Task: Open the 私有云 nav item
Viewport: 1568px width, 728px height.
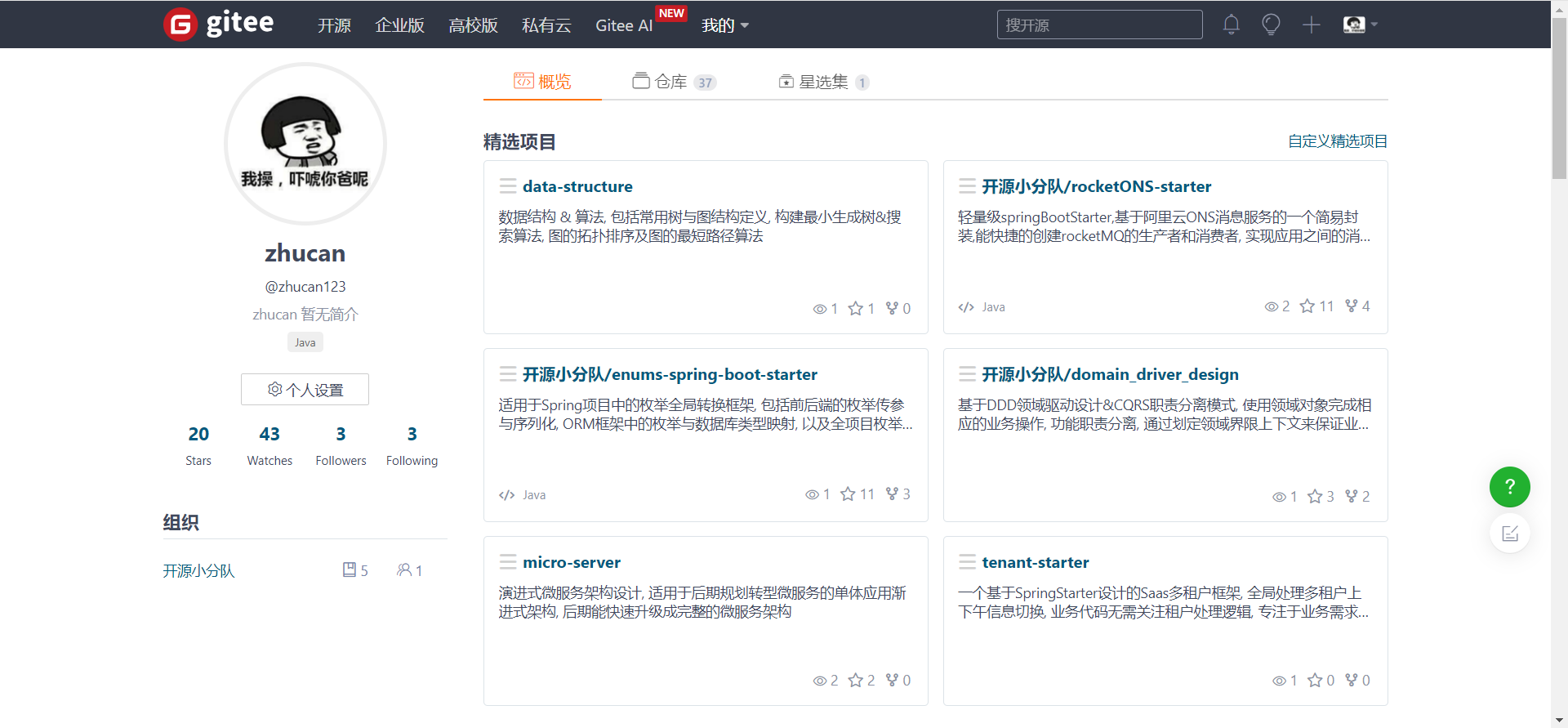Action: pos(546,25)
